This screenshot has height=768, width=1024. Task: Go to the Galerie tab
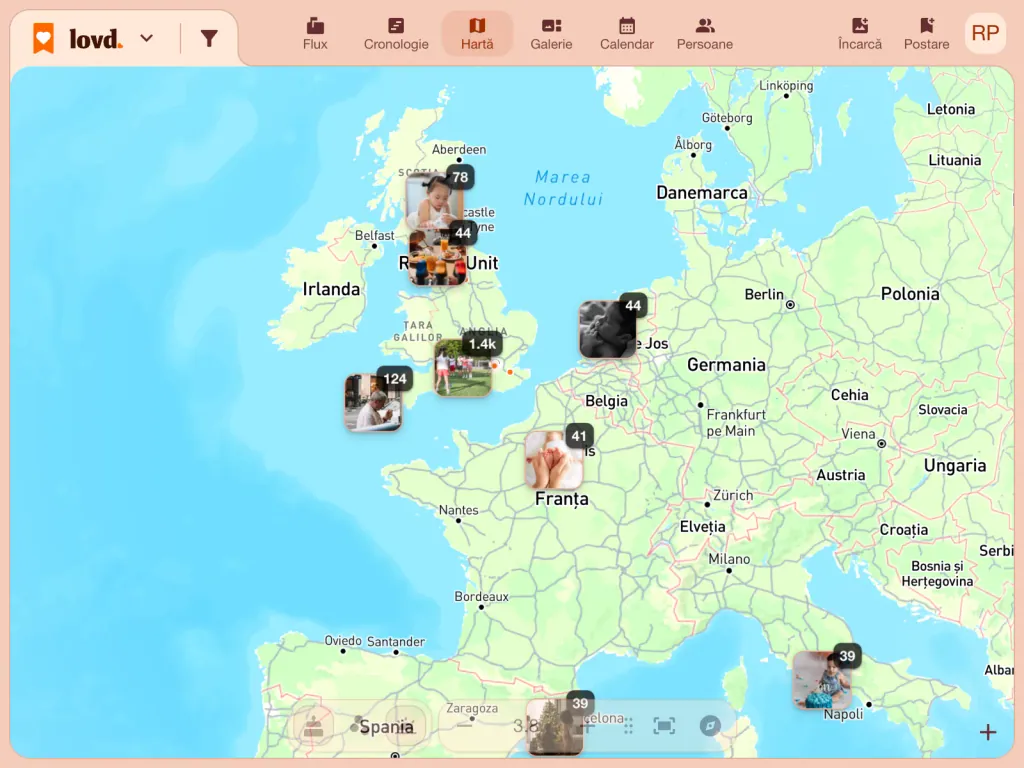pos(551,34)
